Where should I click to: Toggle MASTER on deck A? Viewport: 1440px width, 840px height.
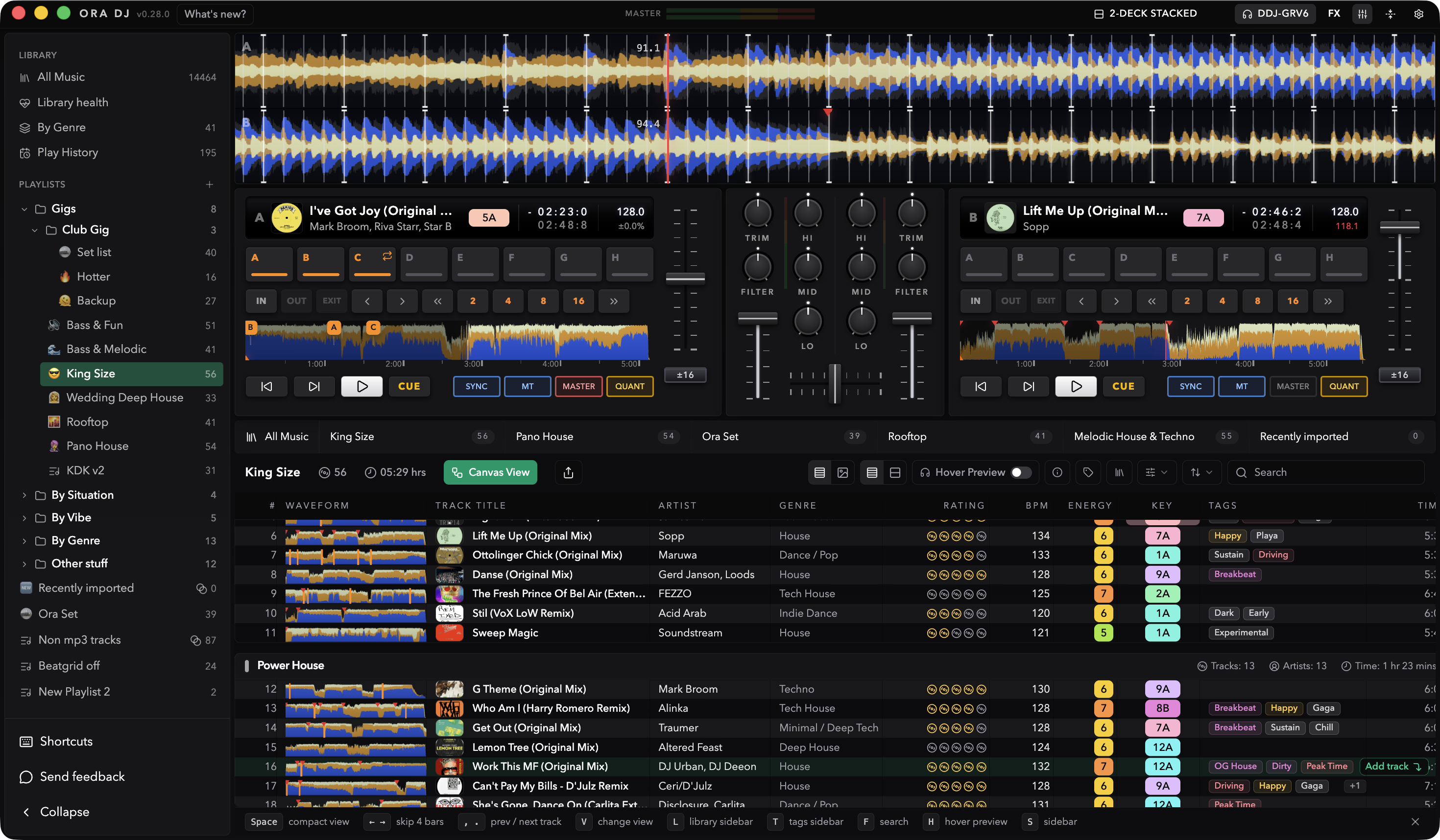pos(578,387)
